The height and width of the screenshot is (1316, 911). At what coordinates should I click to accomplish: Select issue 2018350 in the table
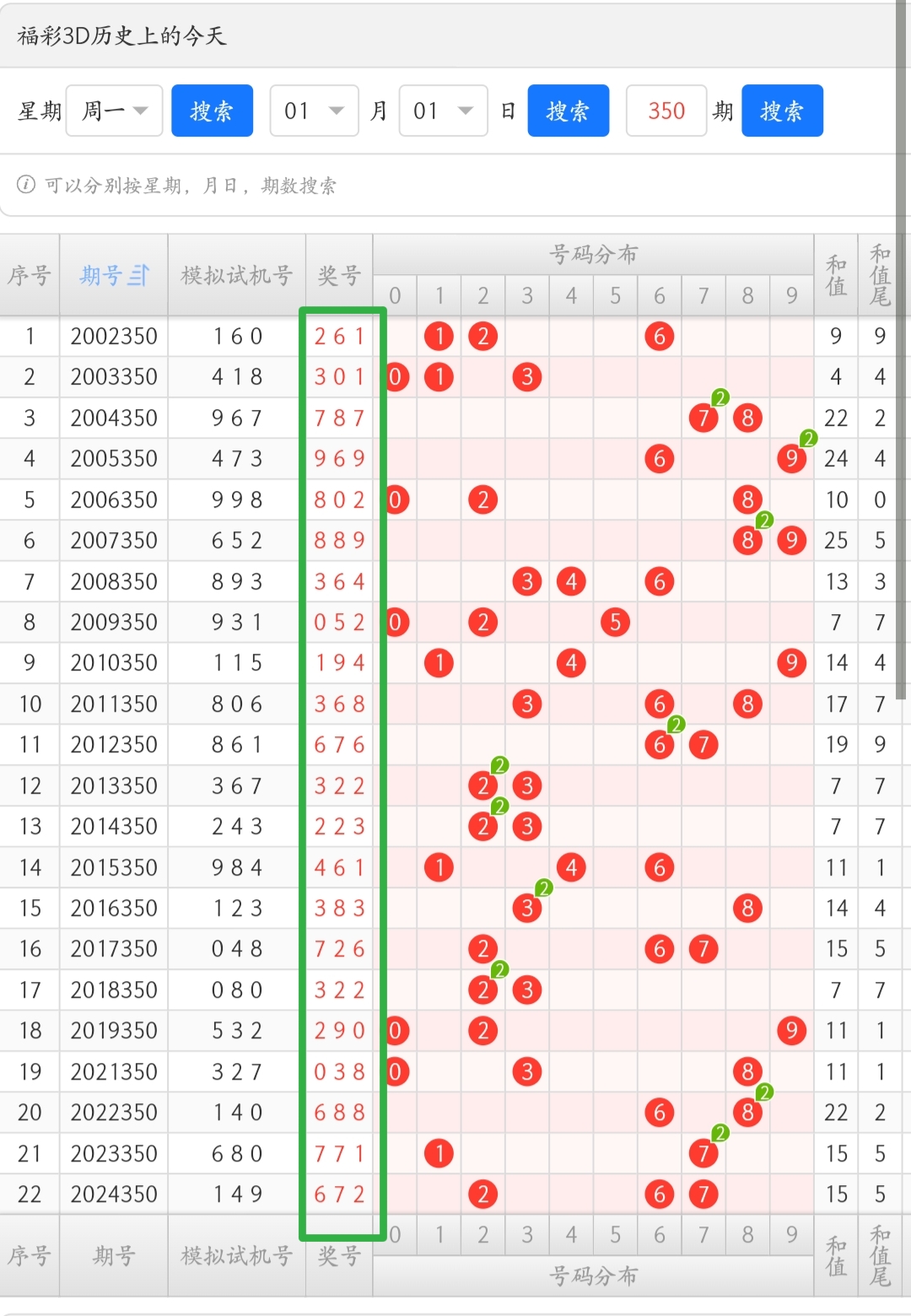114,990
